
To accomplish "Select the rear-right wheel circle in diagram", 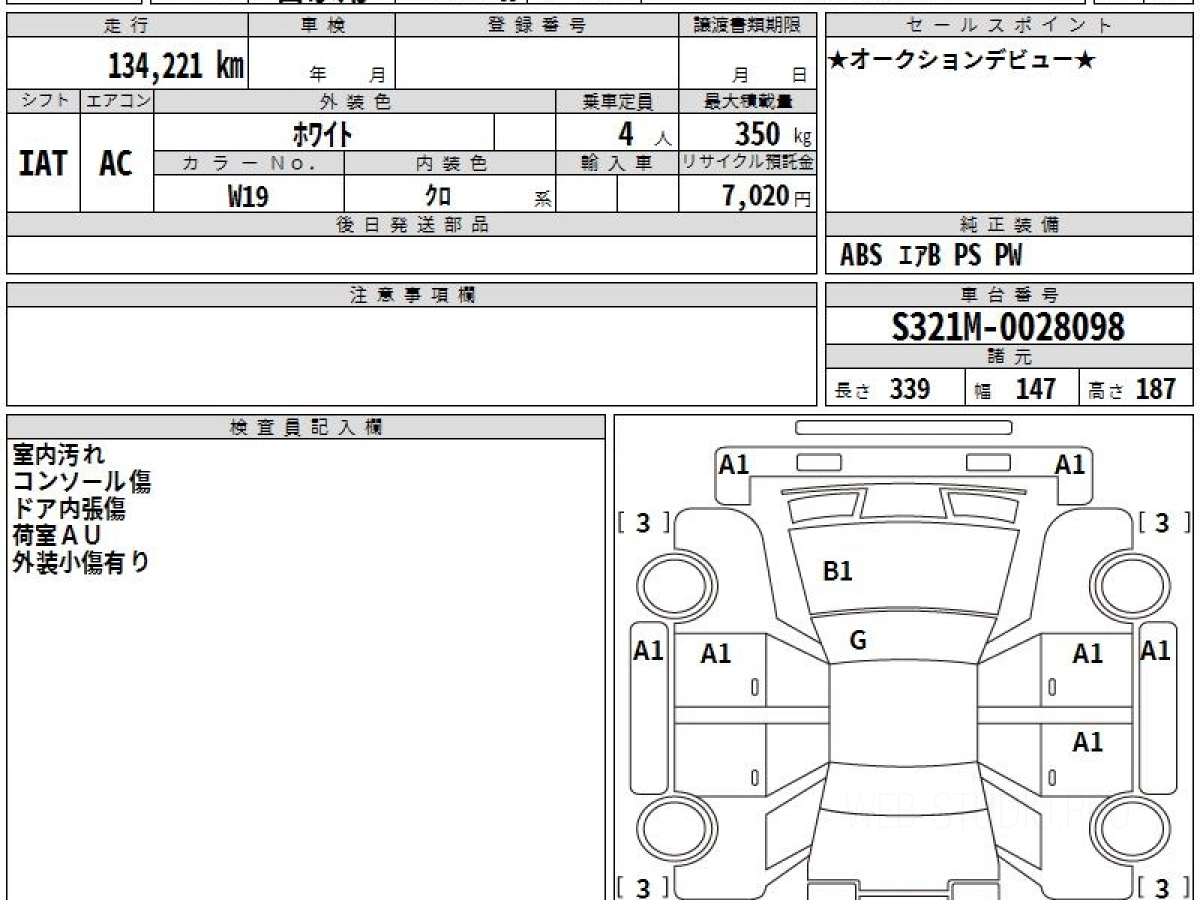I will [x=1130, y=829].
